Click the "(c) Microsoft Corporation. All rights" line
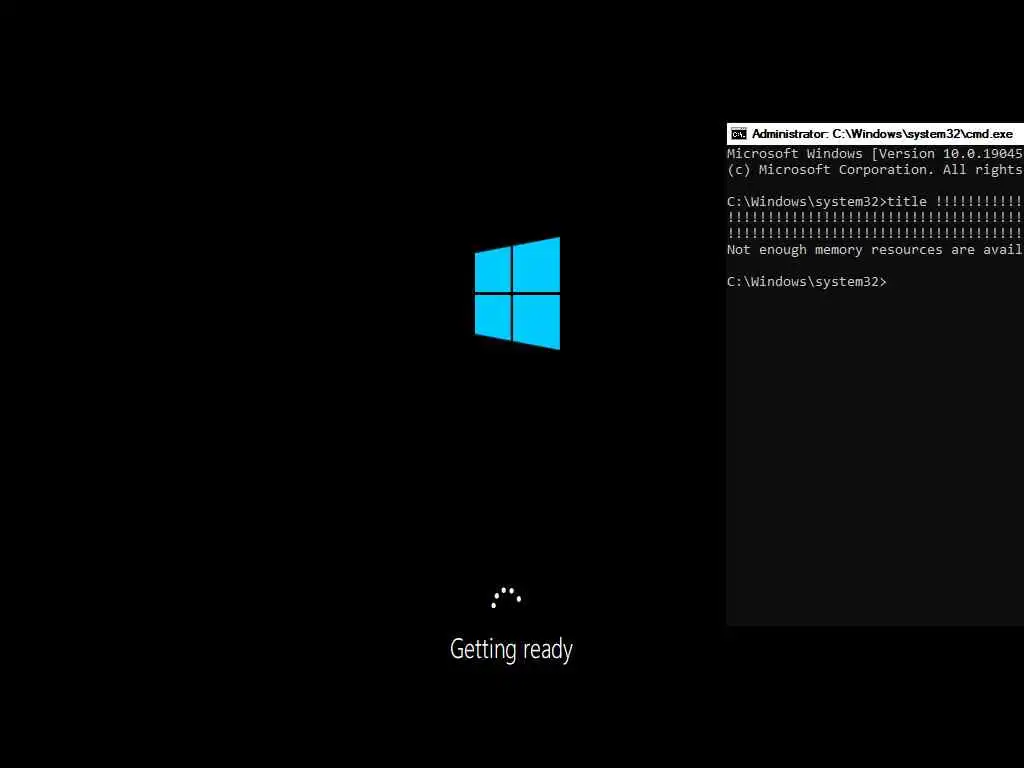 point(875,170)
